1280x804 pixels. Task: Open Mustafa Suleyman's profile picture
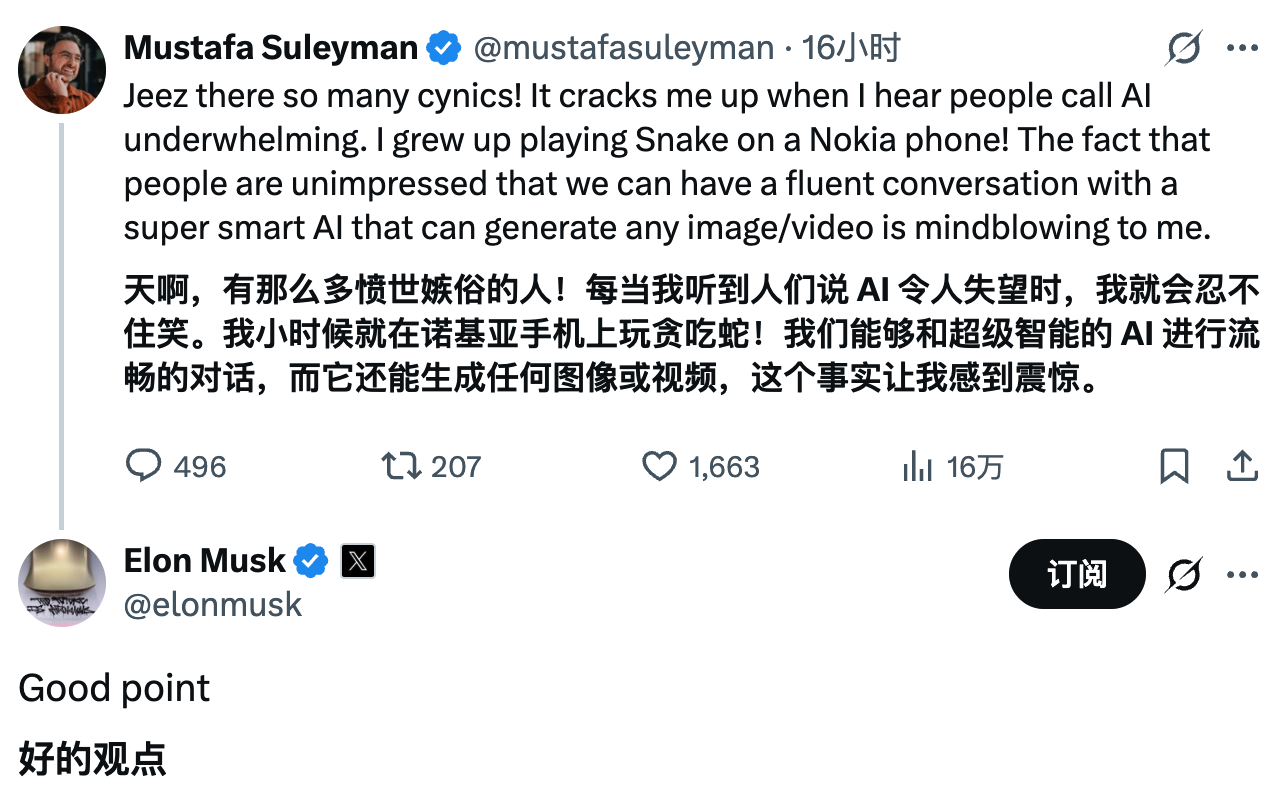[62, 70]
